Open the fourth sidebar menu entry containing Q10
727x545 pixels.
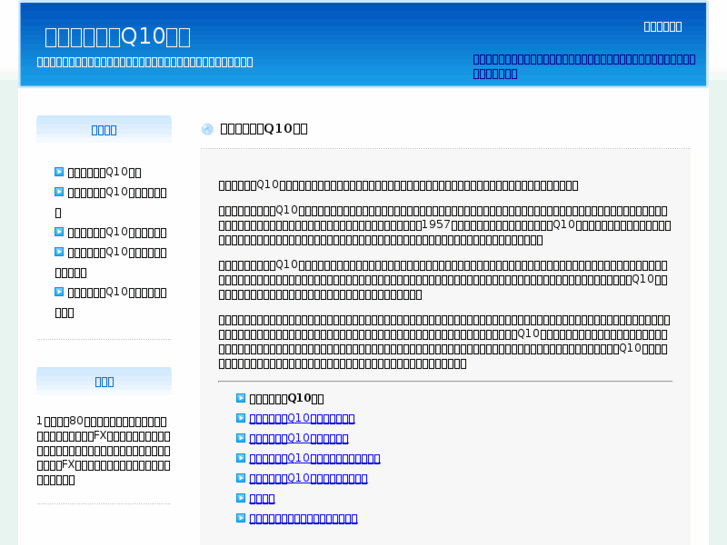pyautogui.click(x=111, y=262)
